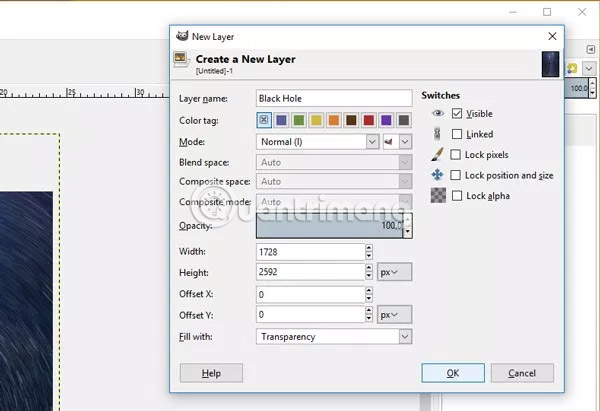Select the red color tag
The image size is (600, 411).
click(x=369, y=120)
